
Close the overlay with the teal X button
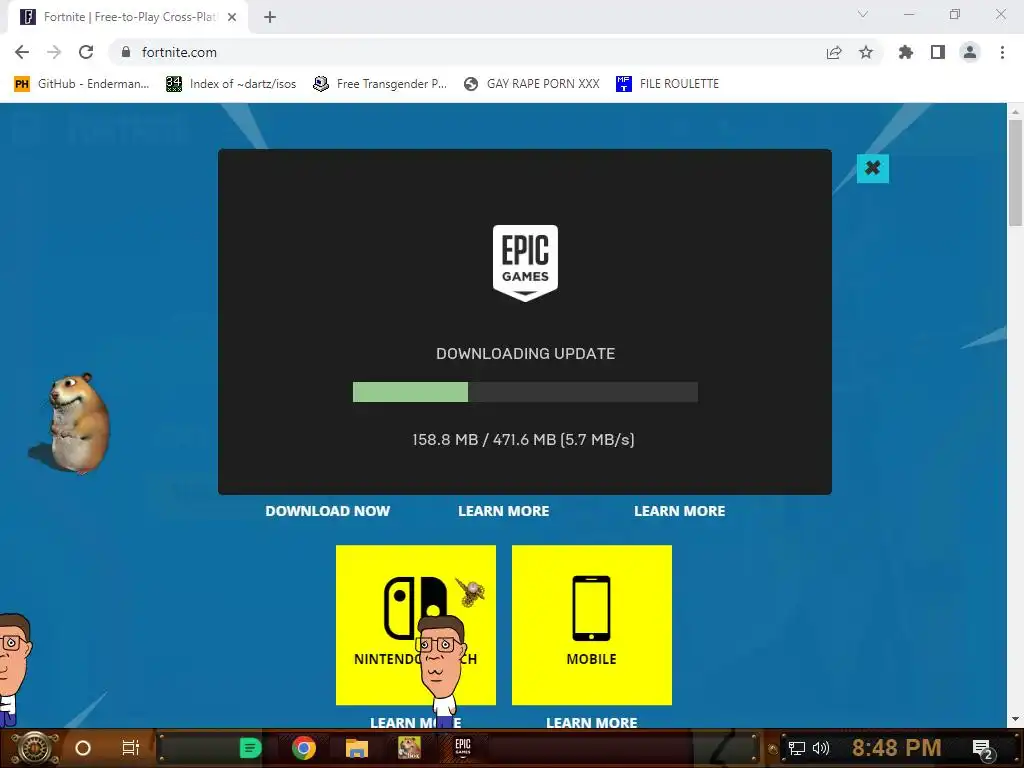(872, 168)
